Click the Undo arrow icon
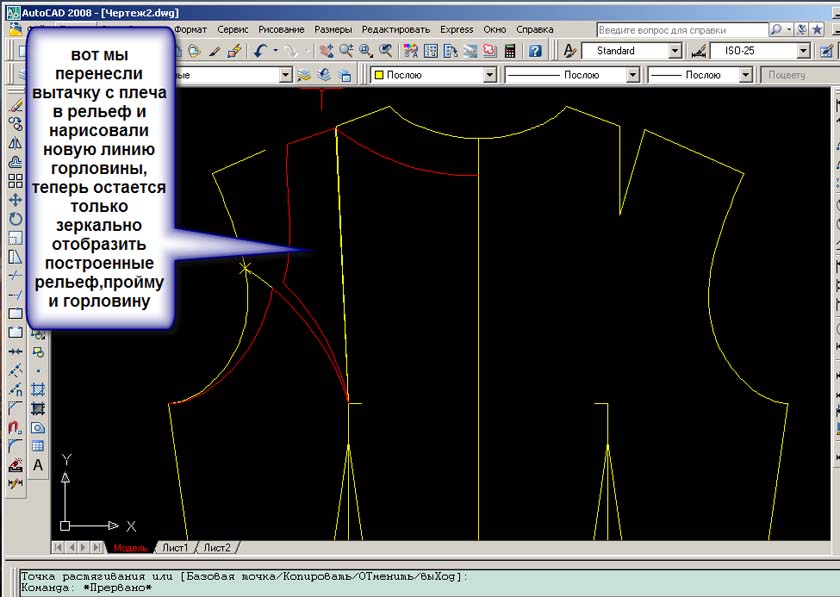The width and height of the screenshot is (840, 597). tap(261, 50)
